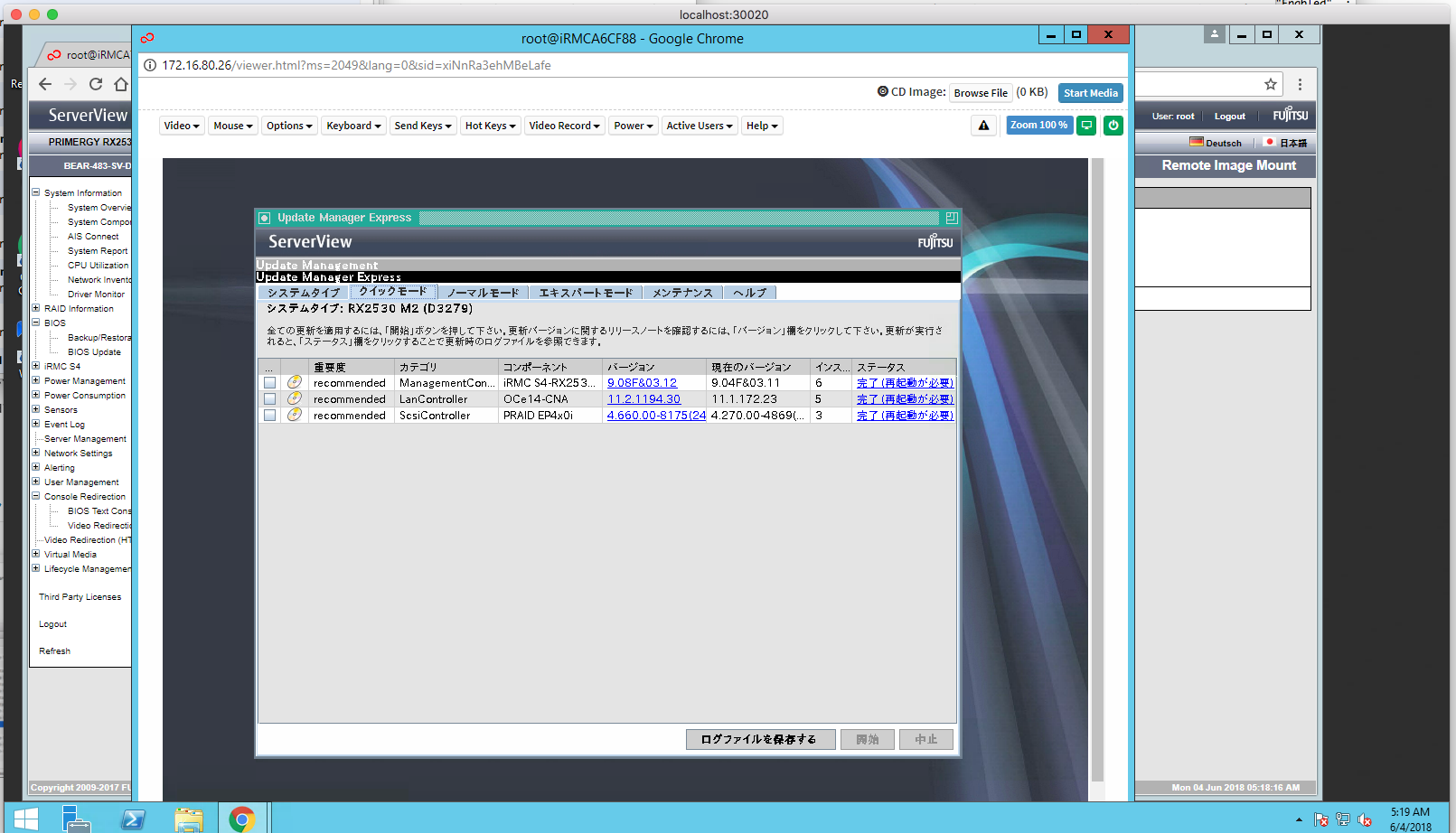The width and height of the screenshot is (1456, 833).
Task: Click the browser home icon
Action: (x=121, y=84)
